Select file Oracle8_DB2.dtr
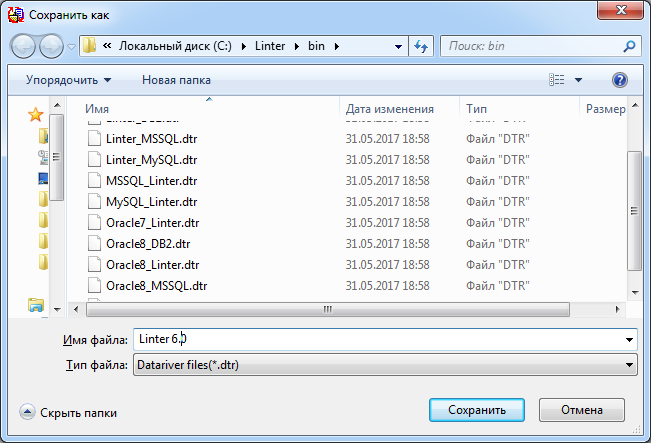The width and height of the screenshot is (651, 443). pos(148,244)
